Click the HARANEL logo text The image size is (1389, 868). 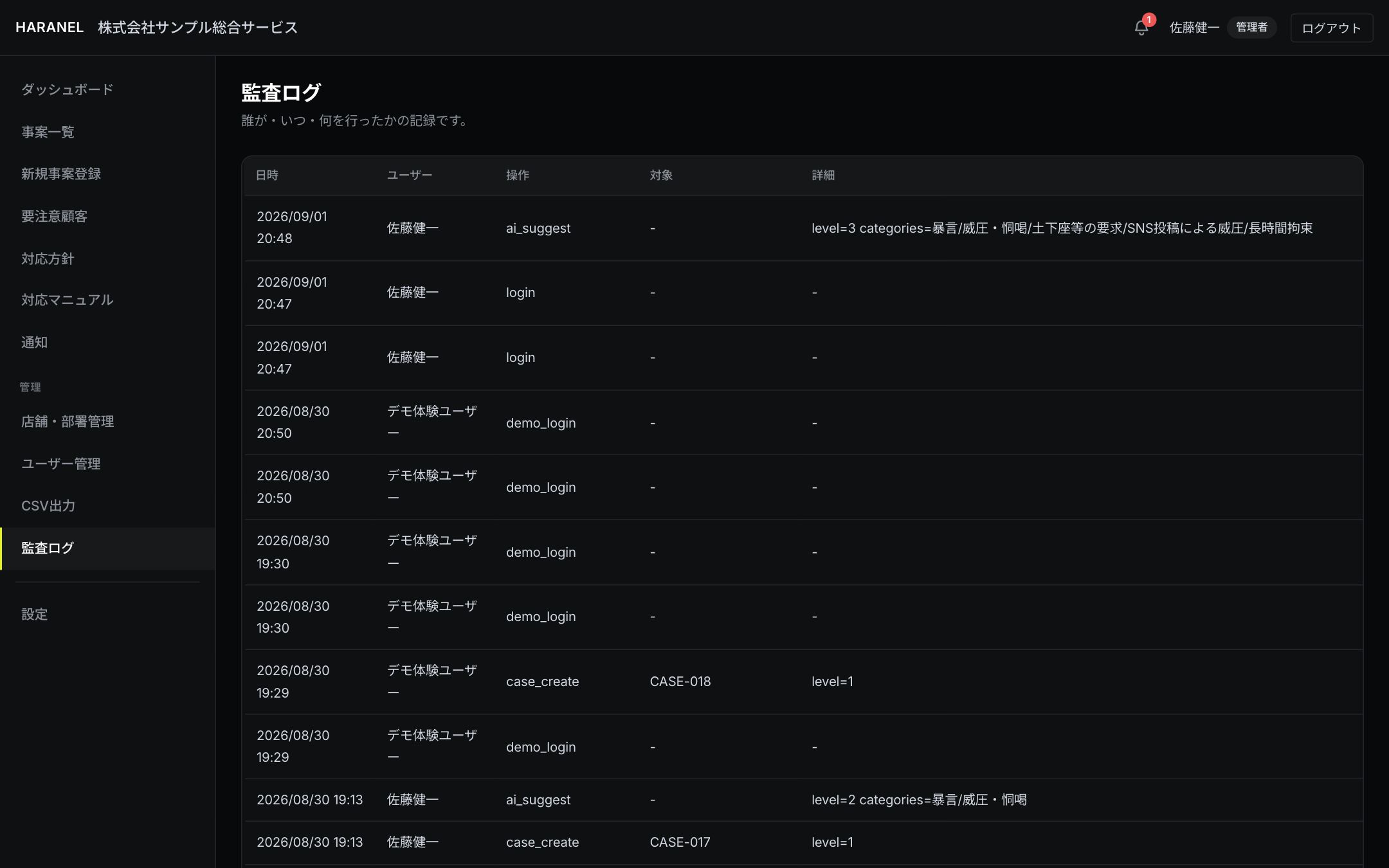pos(50,27)
